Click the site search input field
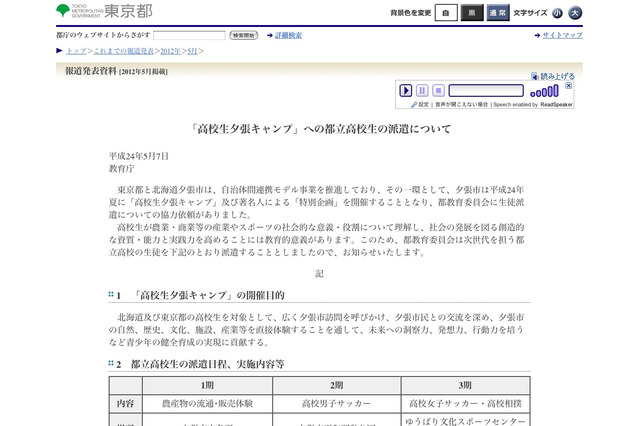The width and height of the screenshot is (640, 426). pos(189,35)
